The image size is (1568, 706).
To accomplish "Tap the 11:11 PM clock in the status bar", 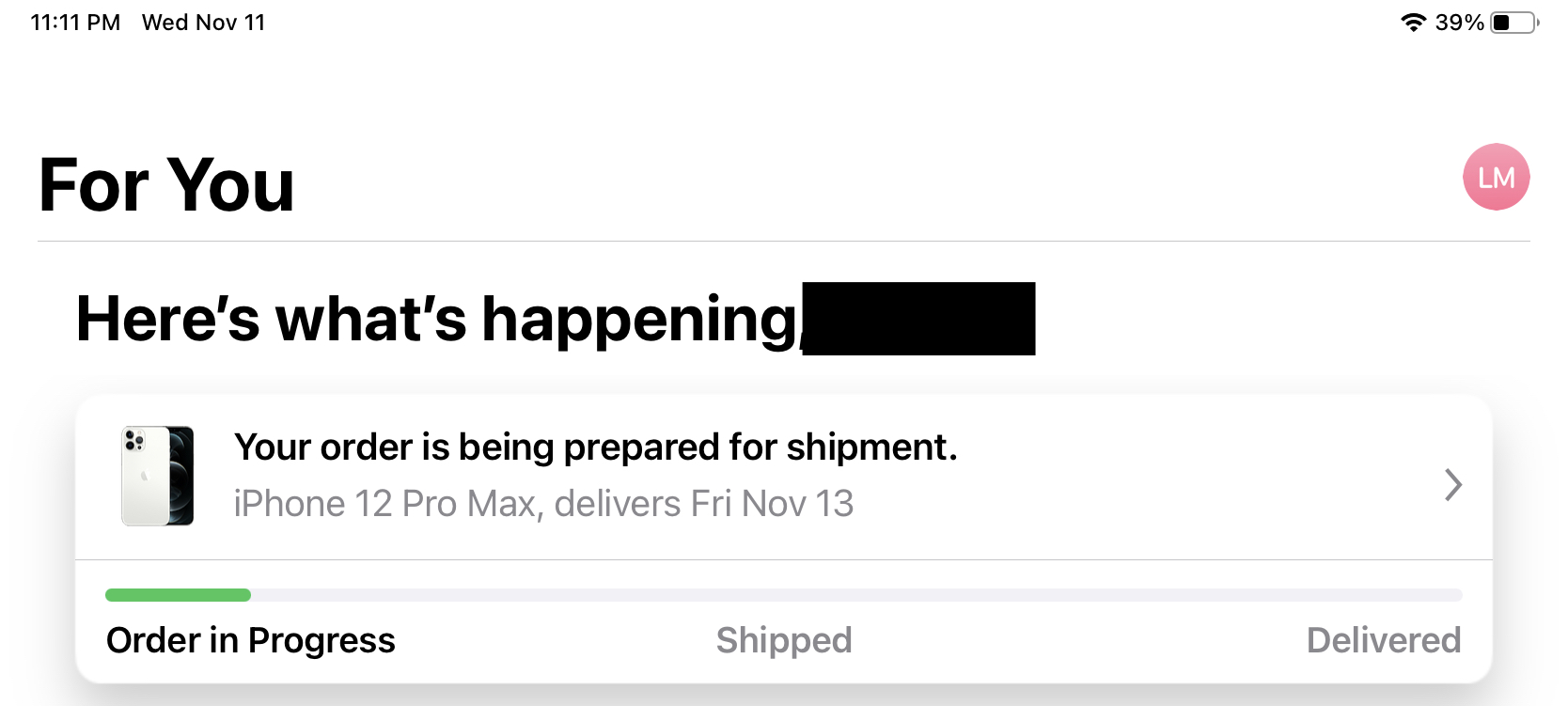I will 75,23.
